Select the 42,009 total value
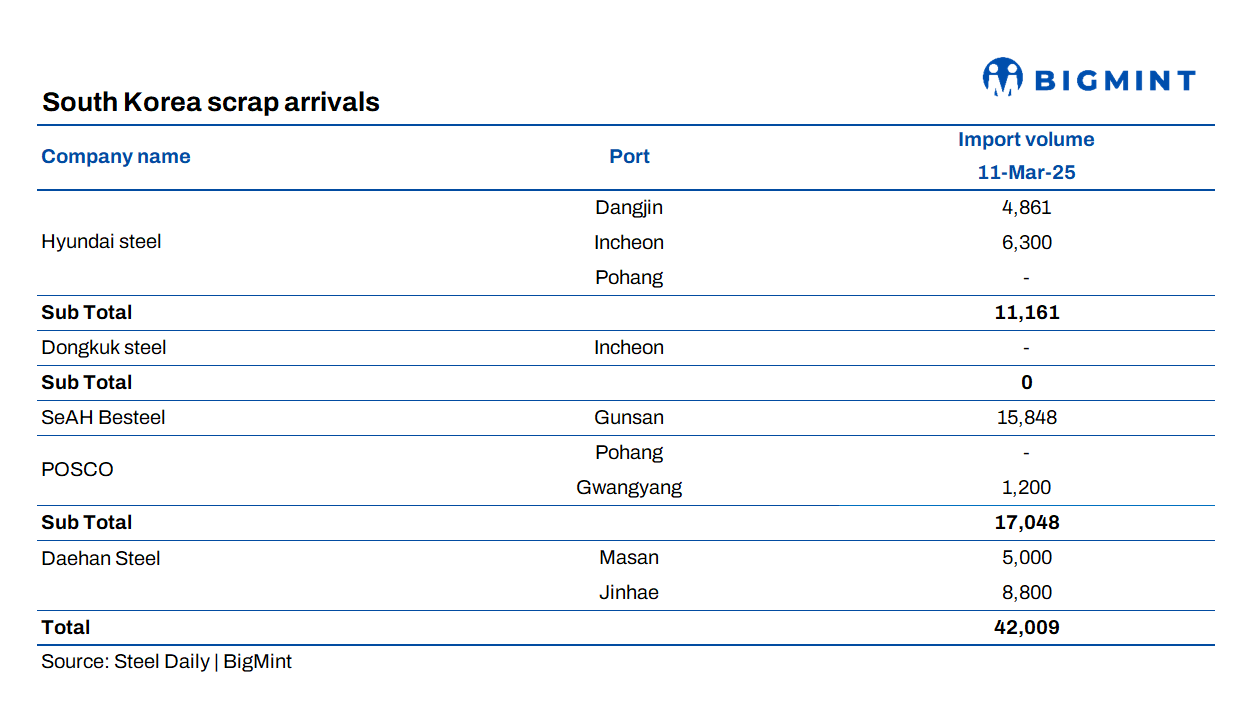1251x708 pixels. point(1026,627)
